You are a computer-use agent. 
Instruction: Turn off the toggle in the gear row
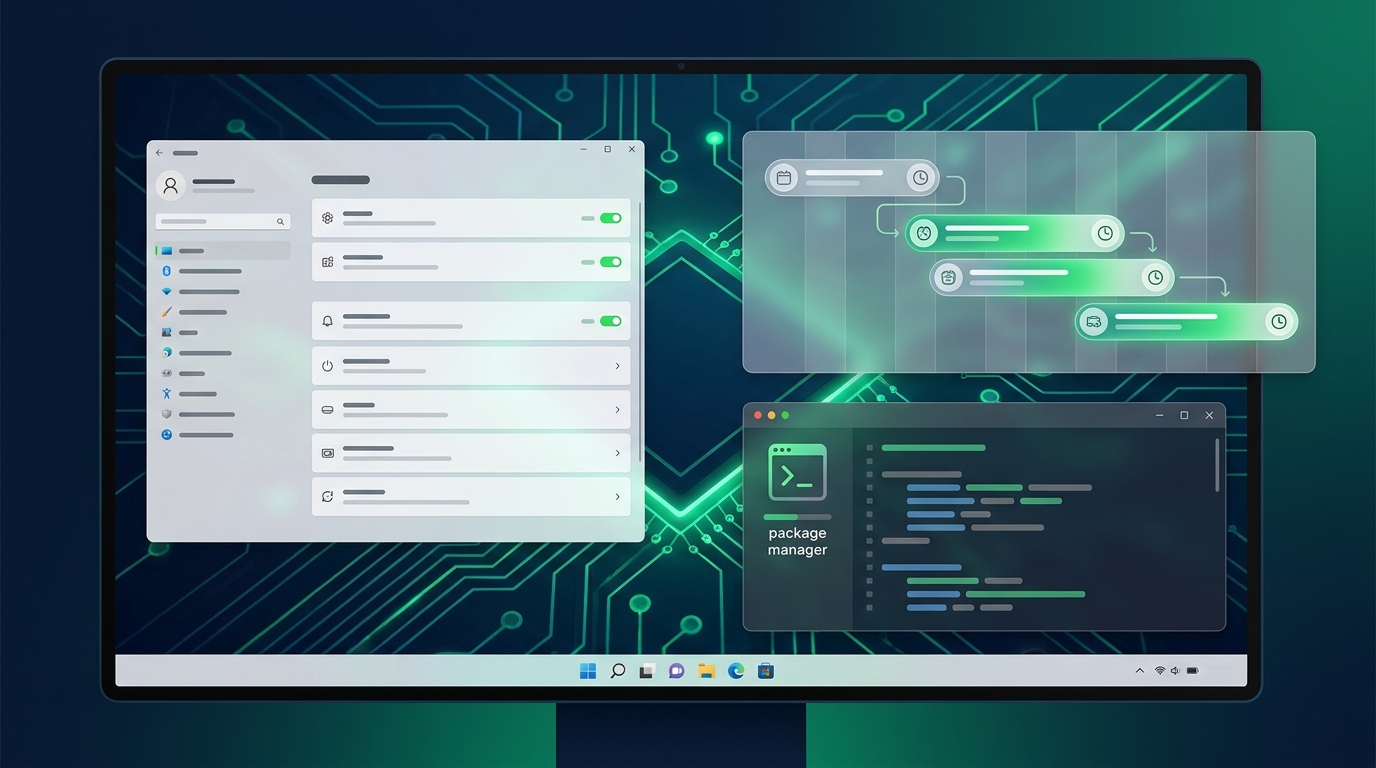point(610,218)
